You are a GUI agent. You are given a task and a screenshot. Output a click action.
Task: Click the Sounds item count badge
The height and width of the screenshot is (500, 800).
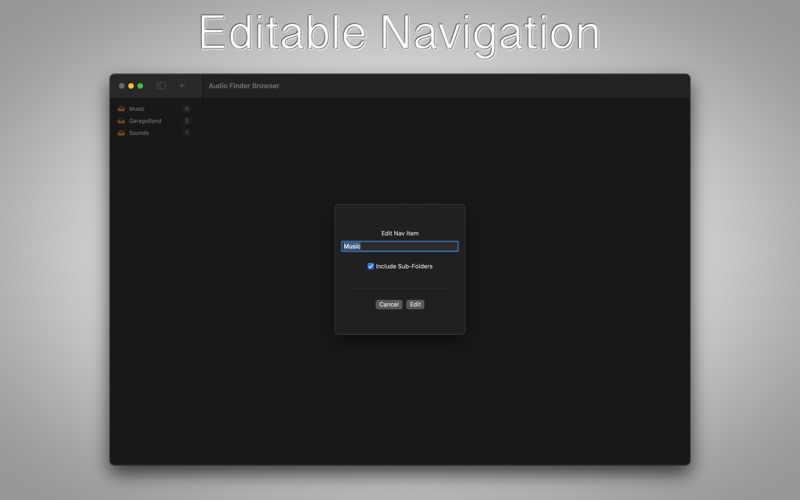187,133
